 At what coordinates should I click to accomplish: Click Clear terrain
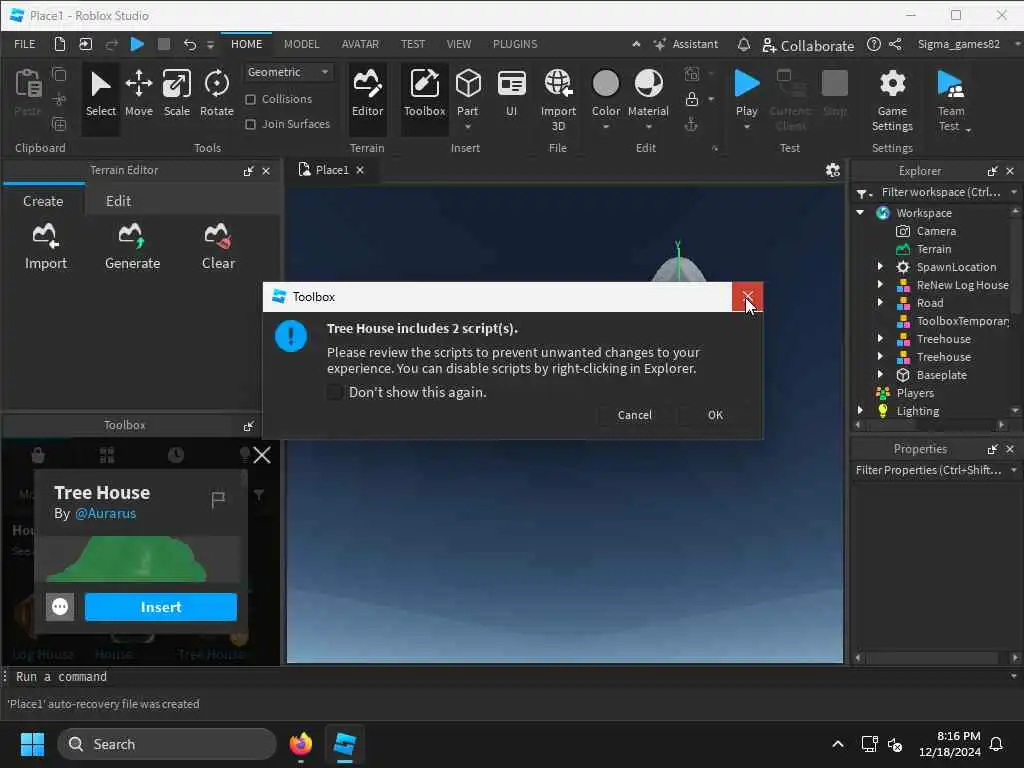218,247
